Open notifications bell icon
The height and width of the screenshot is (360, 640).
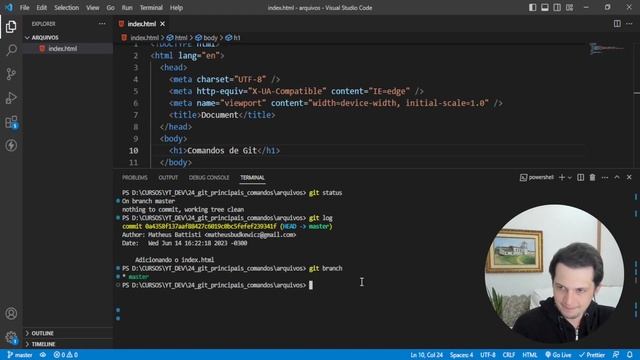(x=630, y=355)
